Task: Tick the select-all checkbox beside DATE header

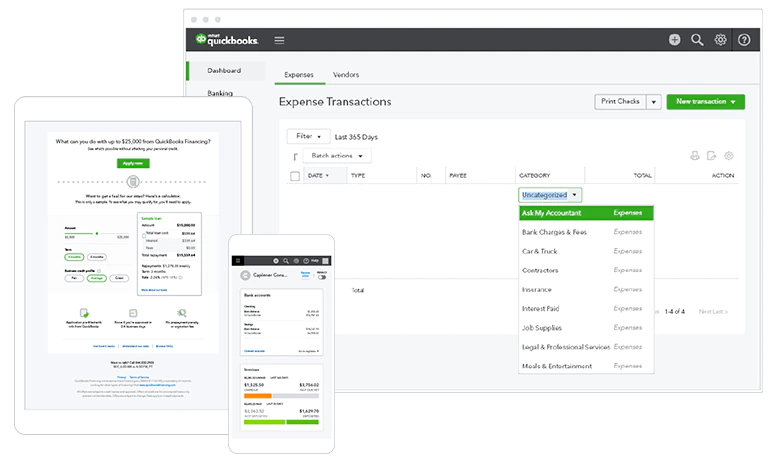Action: pyautogui.click(x=295, y=176)
